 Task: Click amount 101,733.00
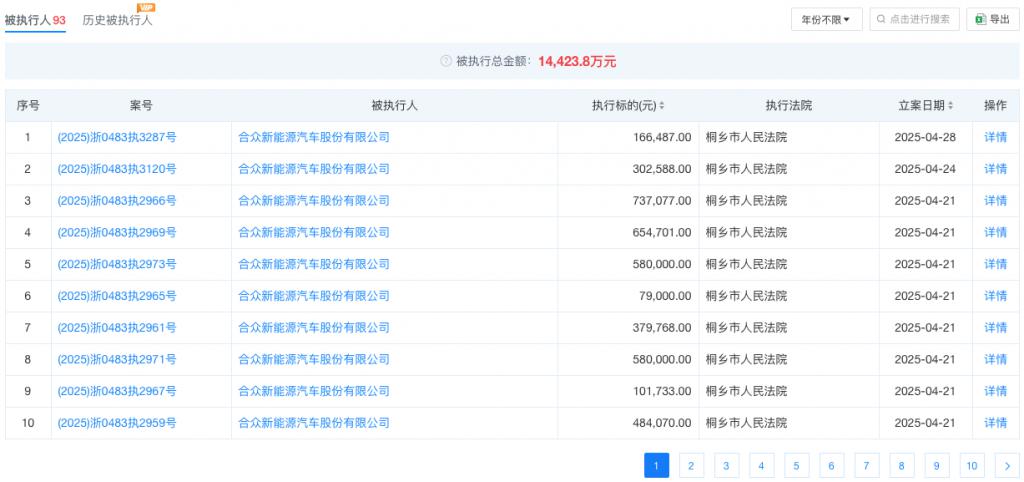click(662, 391)
